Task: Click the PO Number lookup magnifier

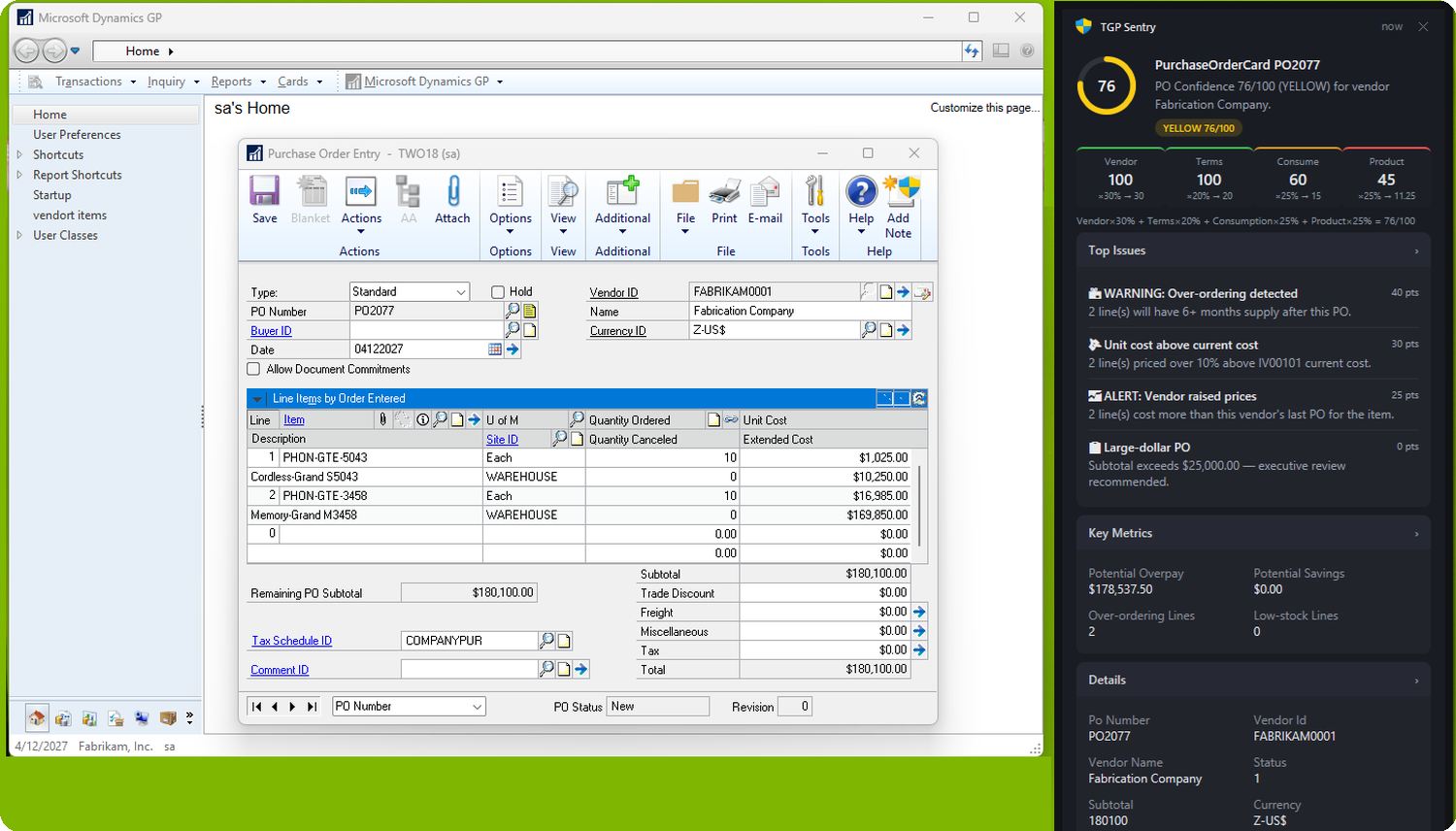Action: click(x=513, y=311)
